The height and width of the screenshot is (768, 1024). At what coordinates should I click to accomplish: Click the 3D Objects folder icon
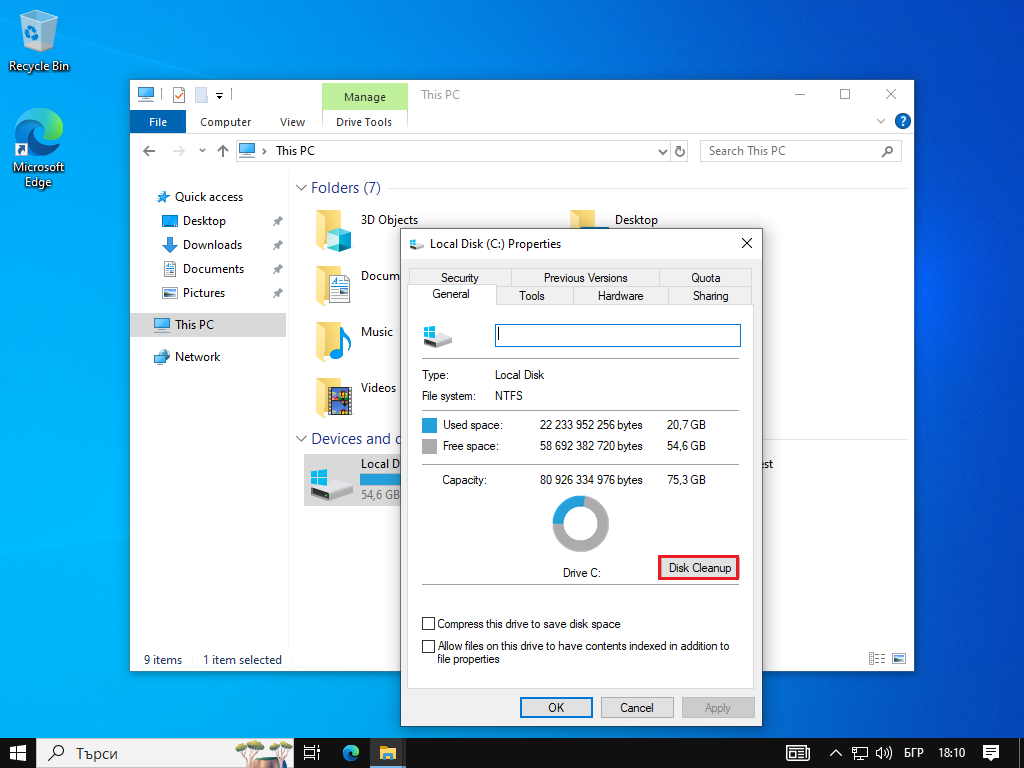pos(334,230)
